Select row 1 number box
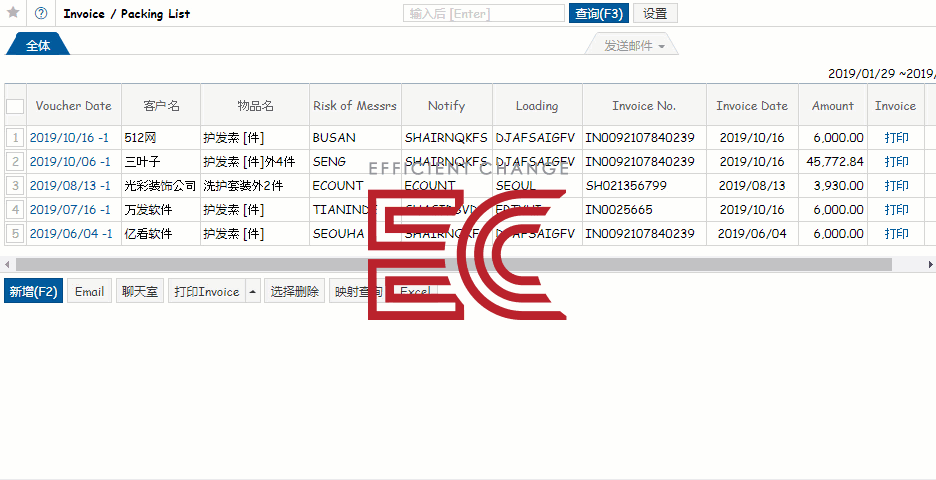 pyautogui.click(x=16, y=138)
